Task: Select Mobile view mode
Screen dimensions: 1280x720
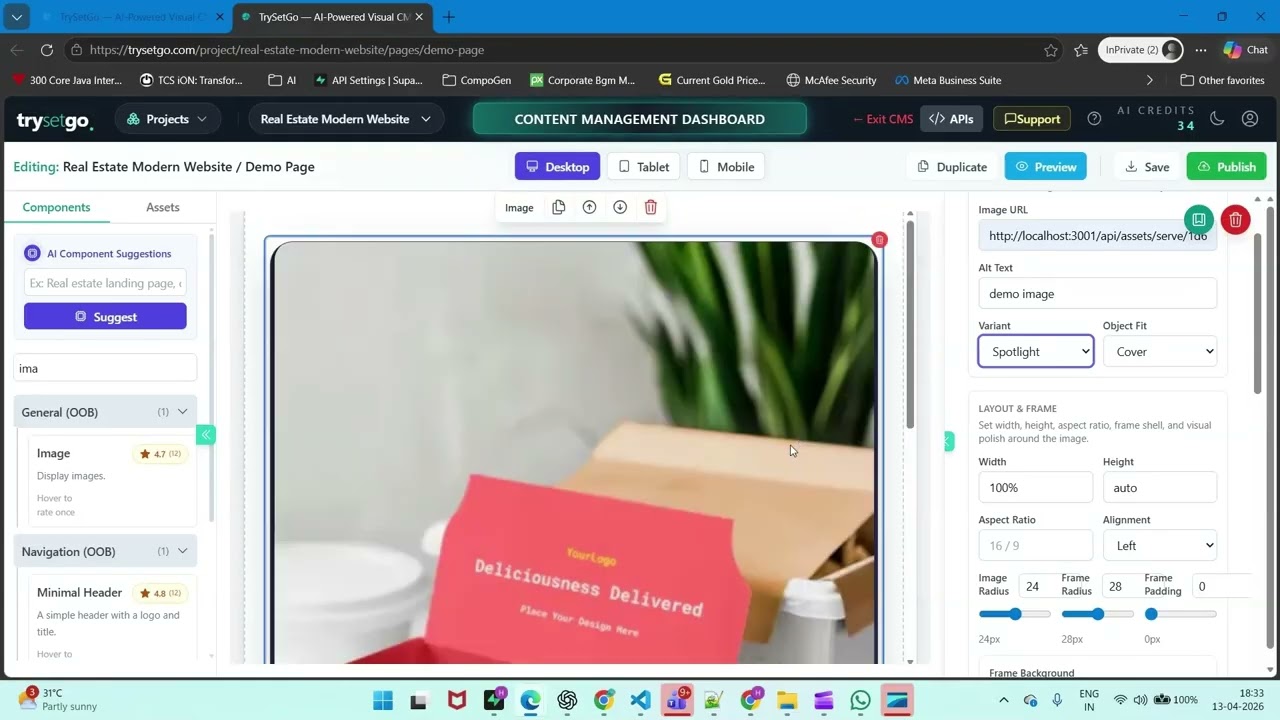Action: point(726,167)
